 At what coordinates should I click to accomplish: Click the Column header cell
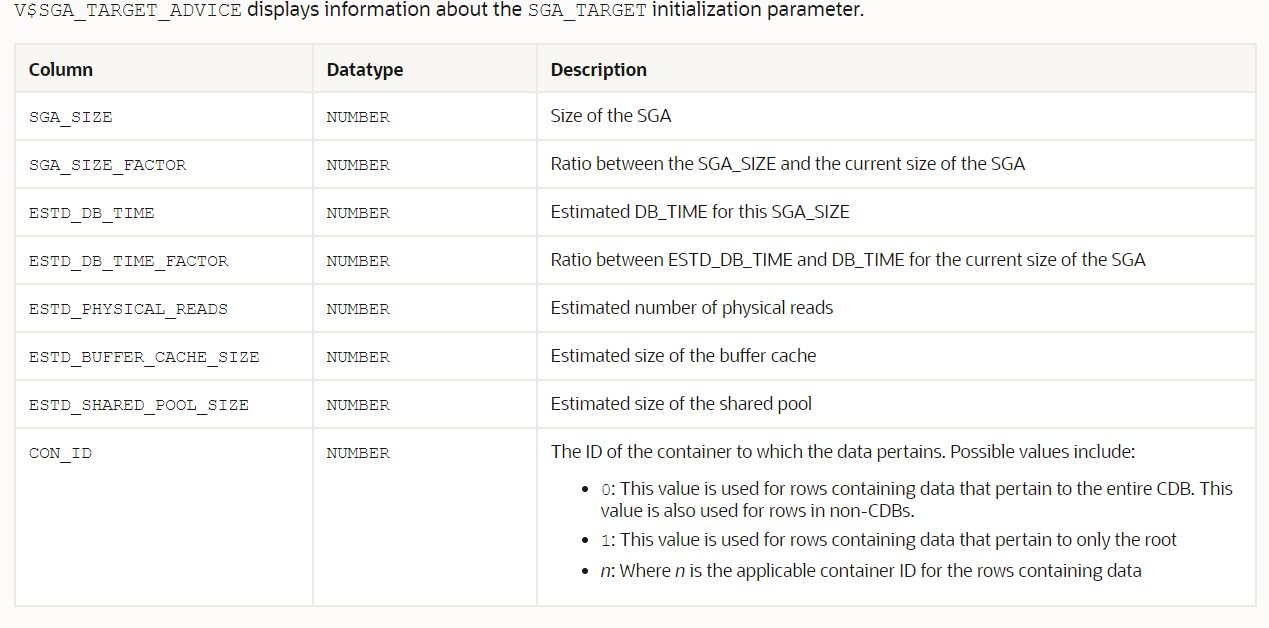tap(164, 69)
